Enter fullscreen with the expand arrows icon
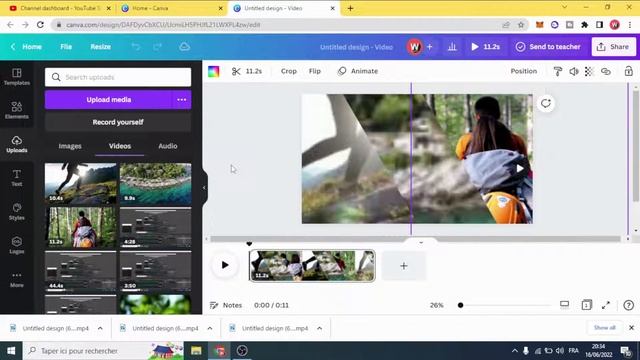640x360 pixels. [x=606, y=305]
